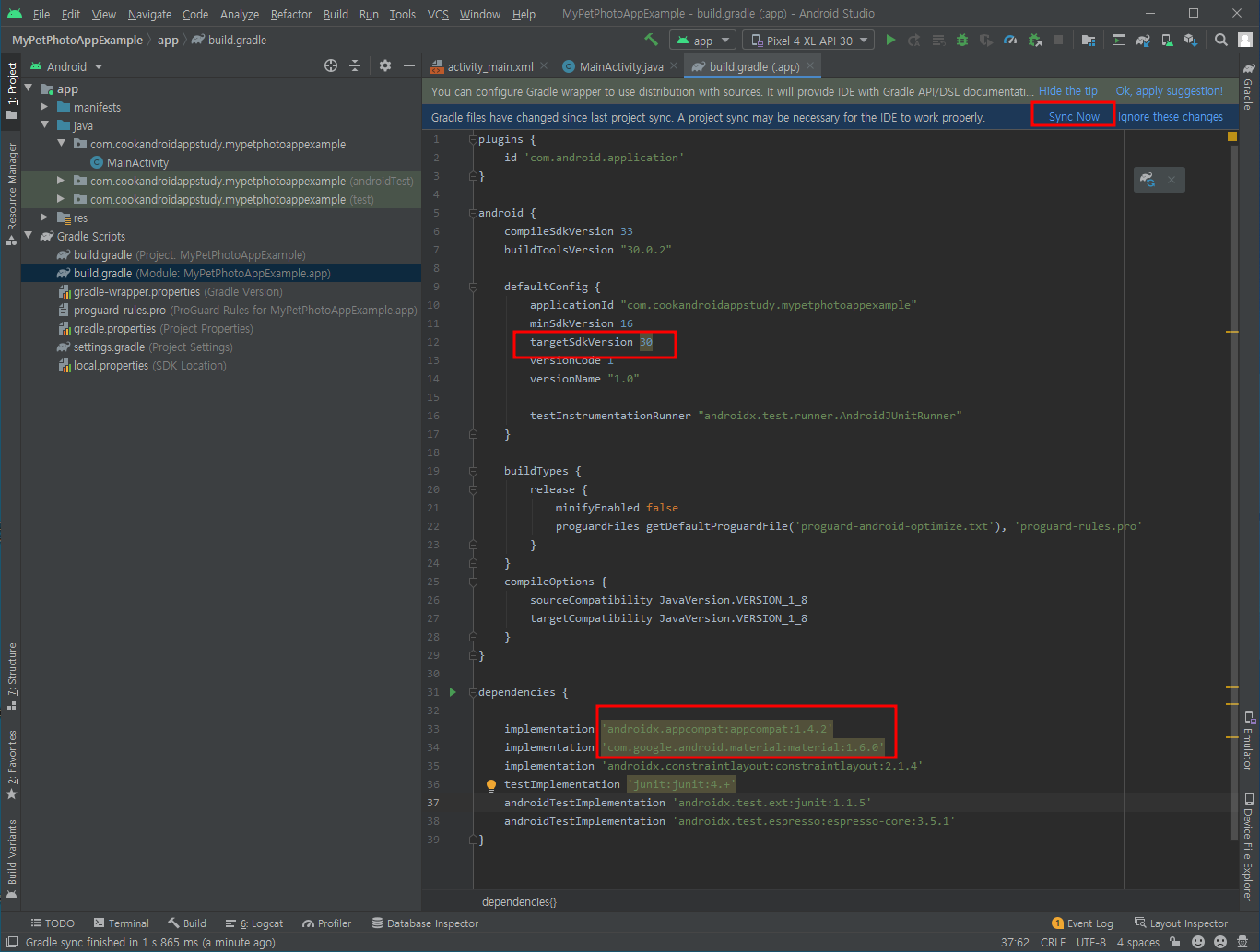
Task: Click Ok, apply suggestion! link
Action: [1169, 91]
